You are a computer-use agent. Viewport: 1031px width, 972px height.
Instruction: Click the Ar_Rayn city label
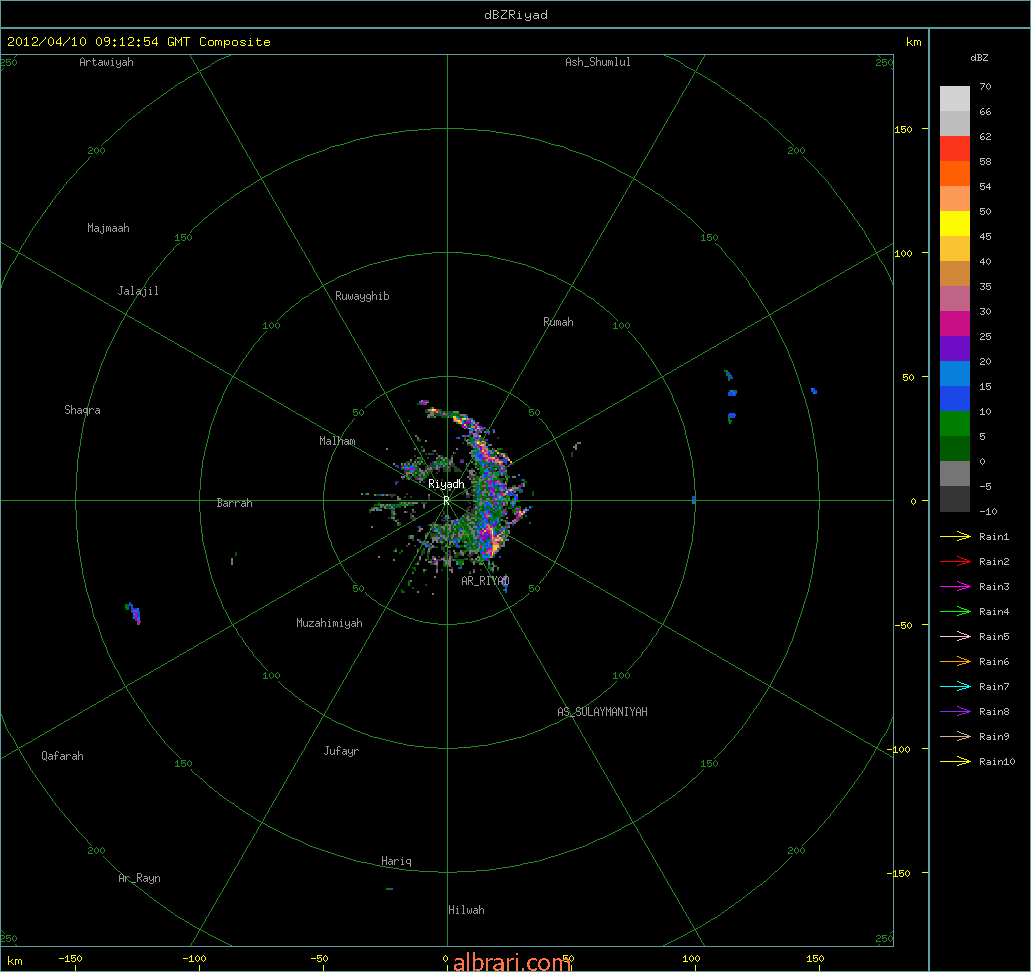[x=139, y=879]
